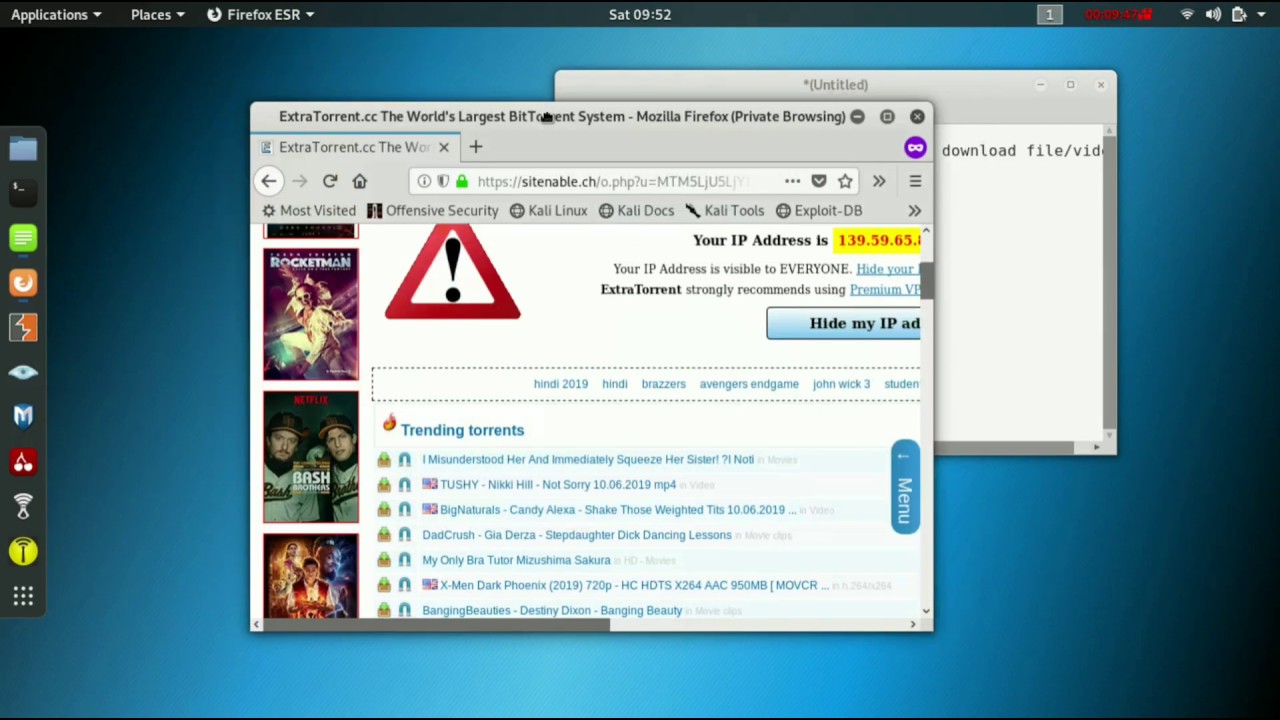Open Kali Tools bookmark
This screenshot has width=1280, height=720.
724,210
